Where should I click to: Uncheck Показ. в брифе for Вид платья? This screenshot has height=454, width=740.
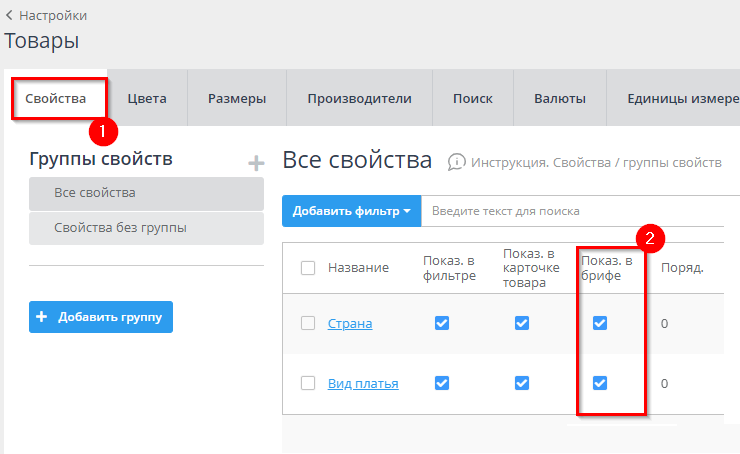tap(600, 383)
